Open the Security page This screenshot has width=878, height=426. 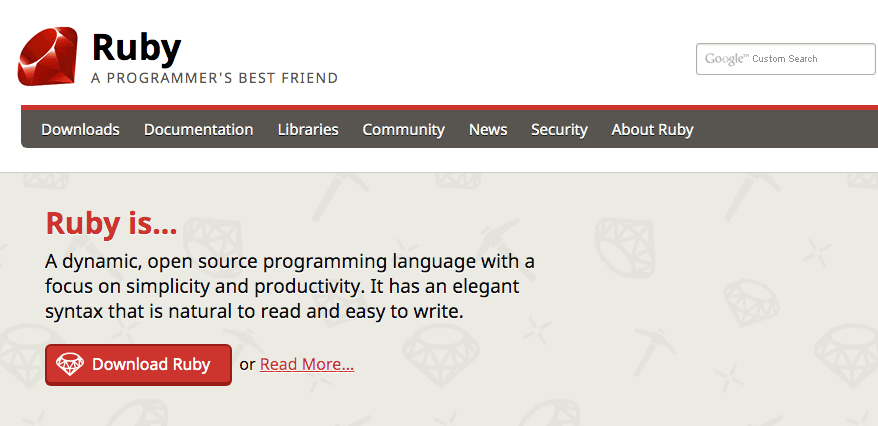tap(559, 129)
